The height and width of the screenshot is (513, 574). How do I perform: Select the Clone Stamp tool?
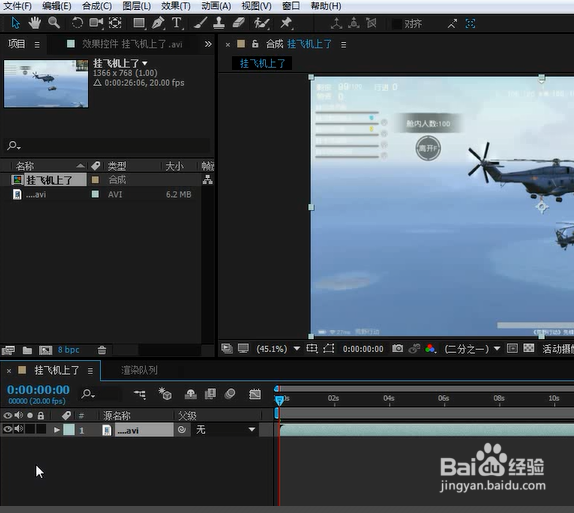(219, 23)
